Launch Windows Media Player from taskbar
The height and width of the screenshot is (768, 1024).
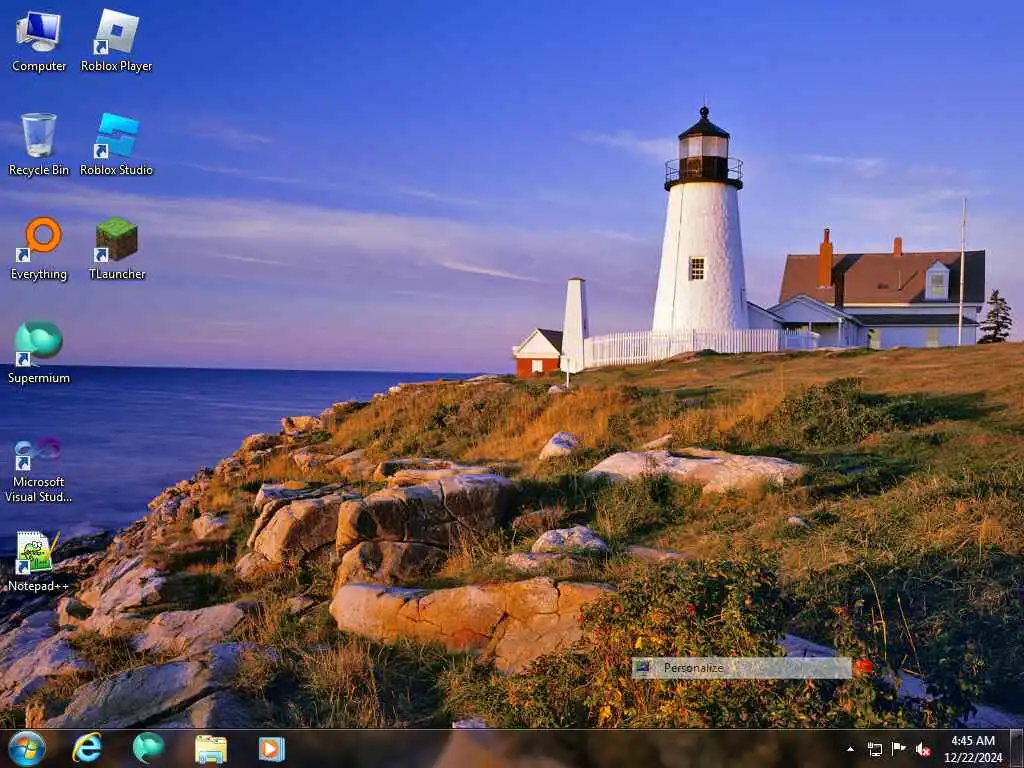click(x=272, y=749)
